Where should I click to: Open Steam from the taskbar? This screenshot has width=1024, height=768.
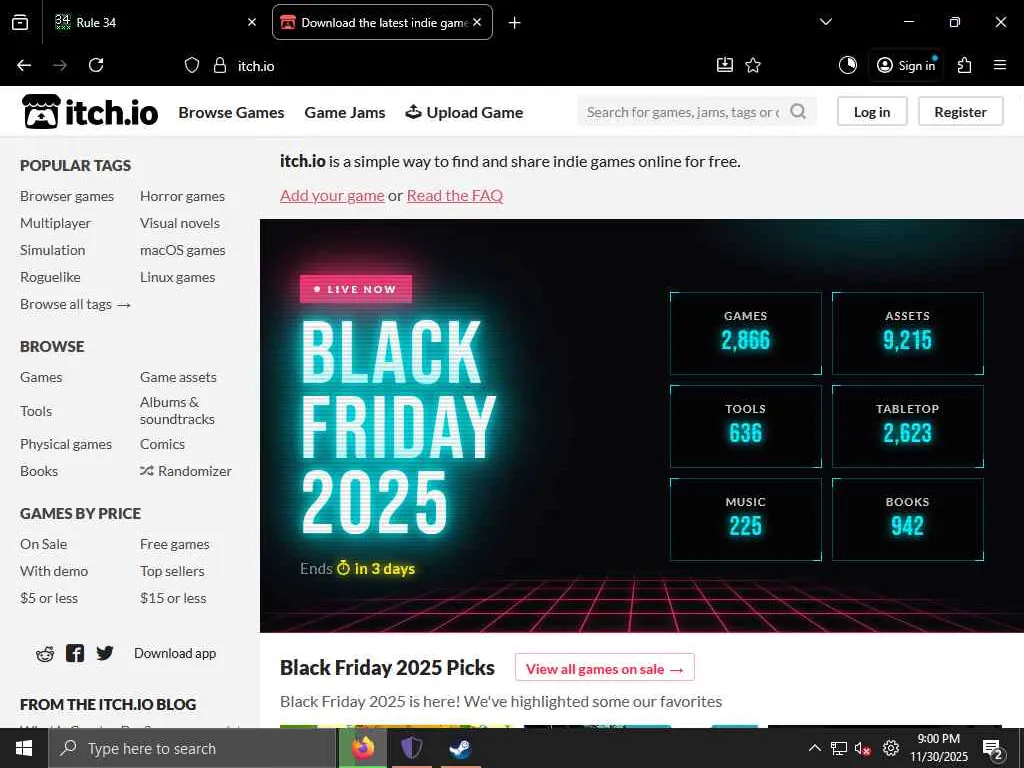[460, 748]
